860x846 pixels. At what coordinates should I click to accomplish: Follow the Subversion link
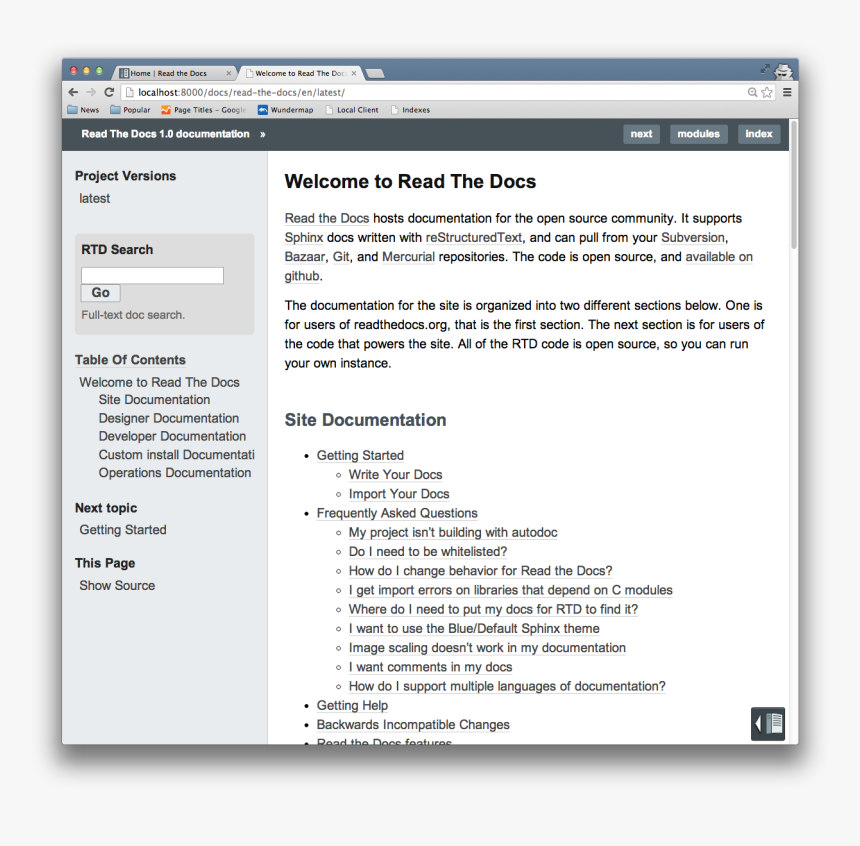693,238
